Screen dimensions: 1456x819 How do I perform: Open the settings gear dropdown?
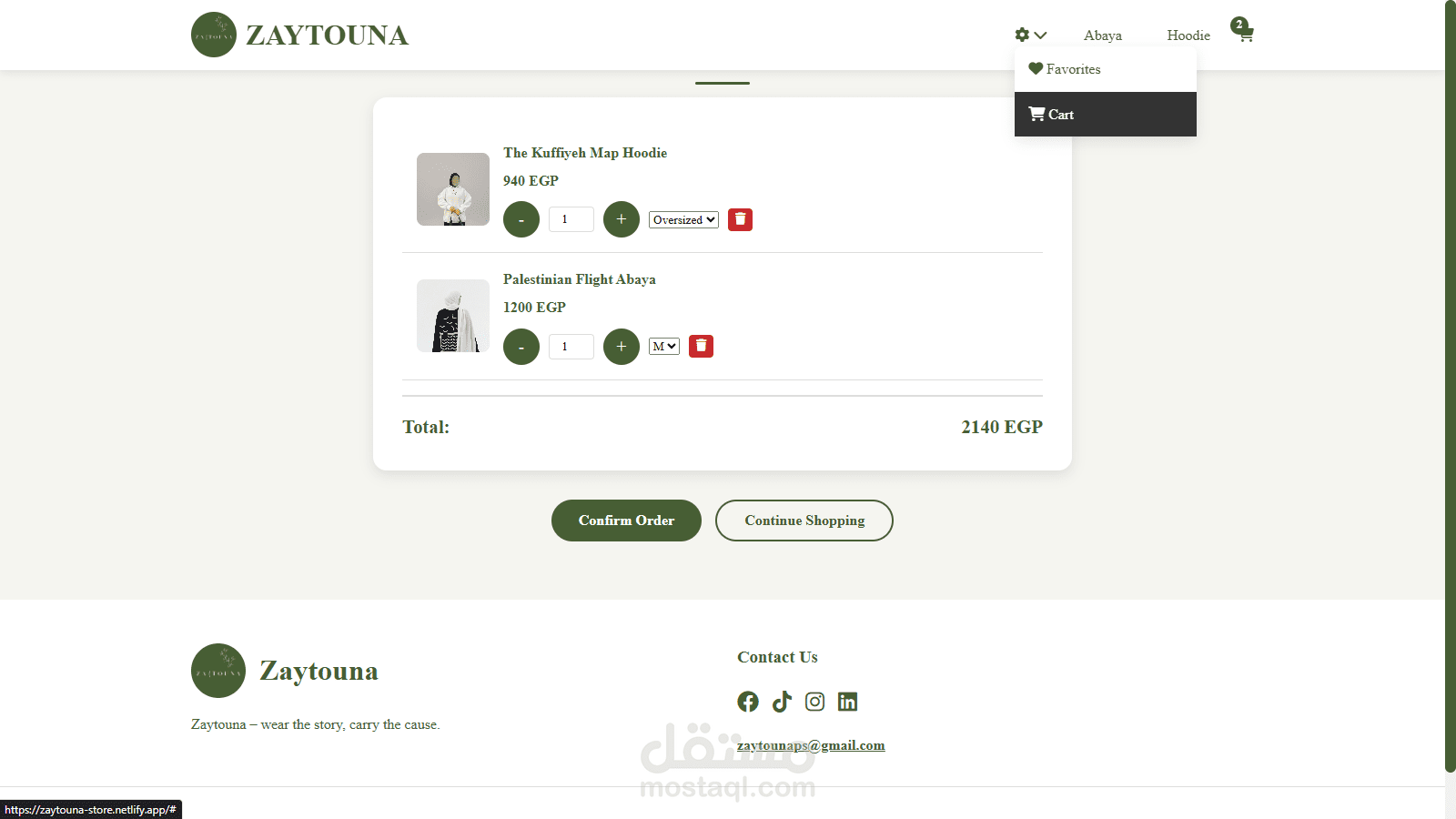point(1031,35)
